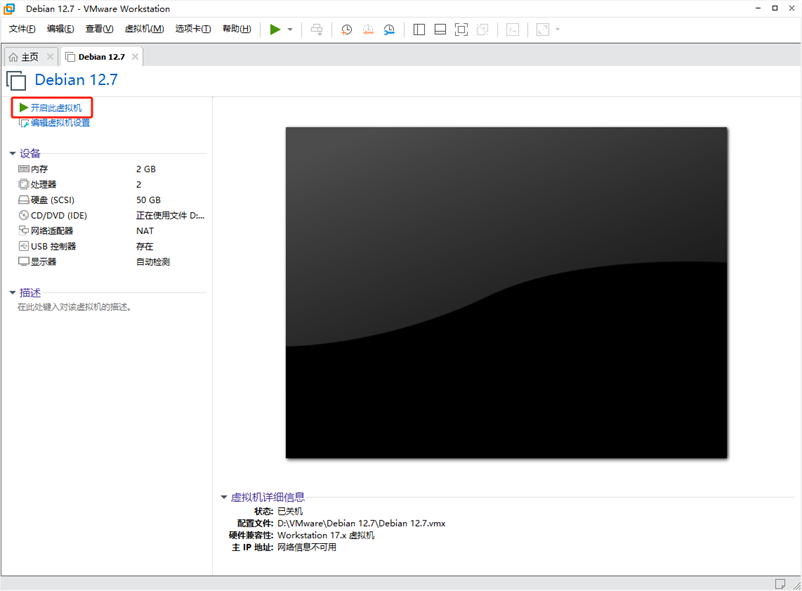Select the CD/DVD (IDE) device row
802x591 pixels.
pyautogui.click(x=112, y=215)
